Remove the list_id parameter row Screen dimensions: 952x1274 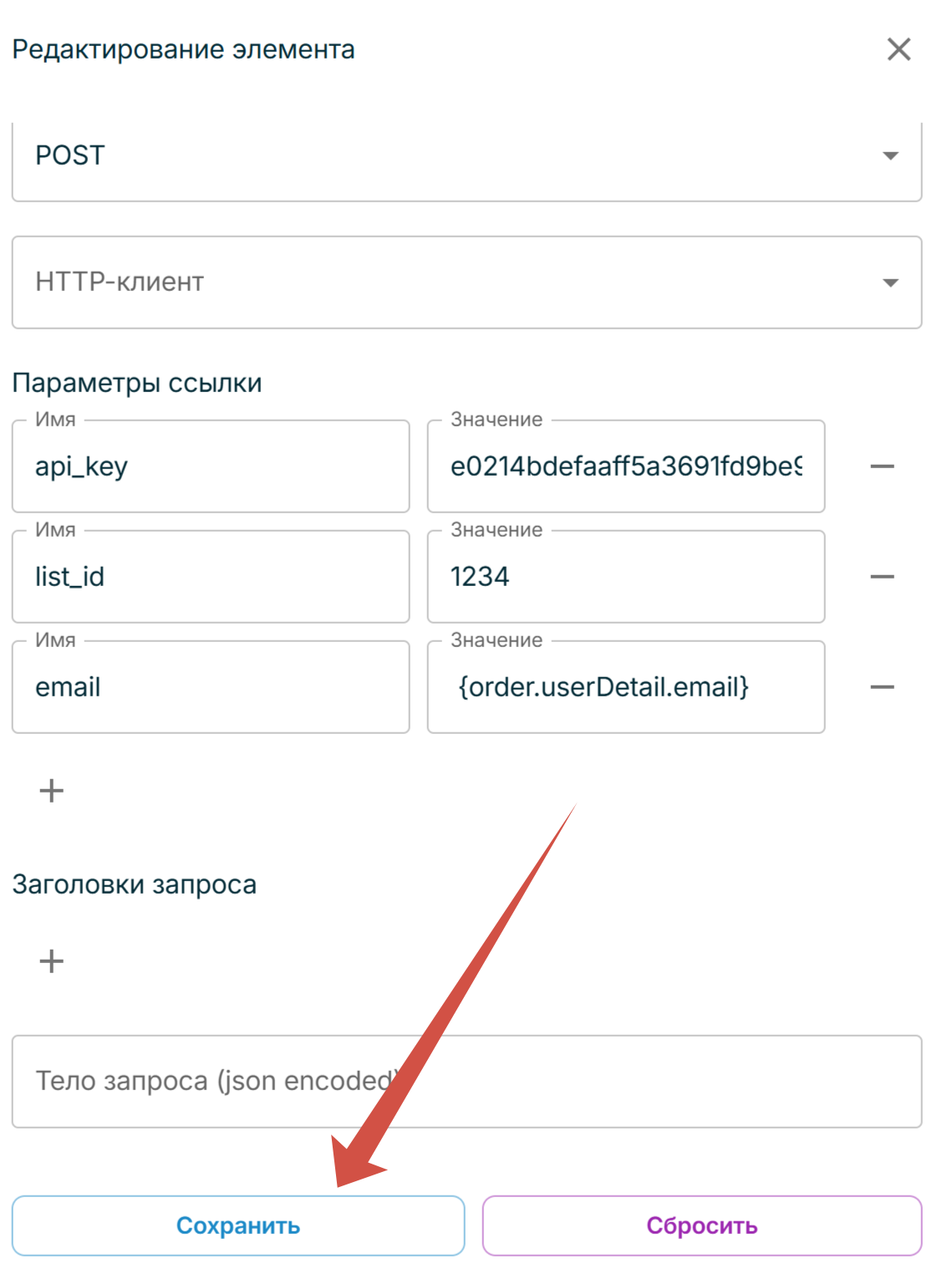[x=882, y=577]
